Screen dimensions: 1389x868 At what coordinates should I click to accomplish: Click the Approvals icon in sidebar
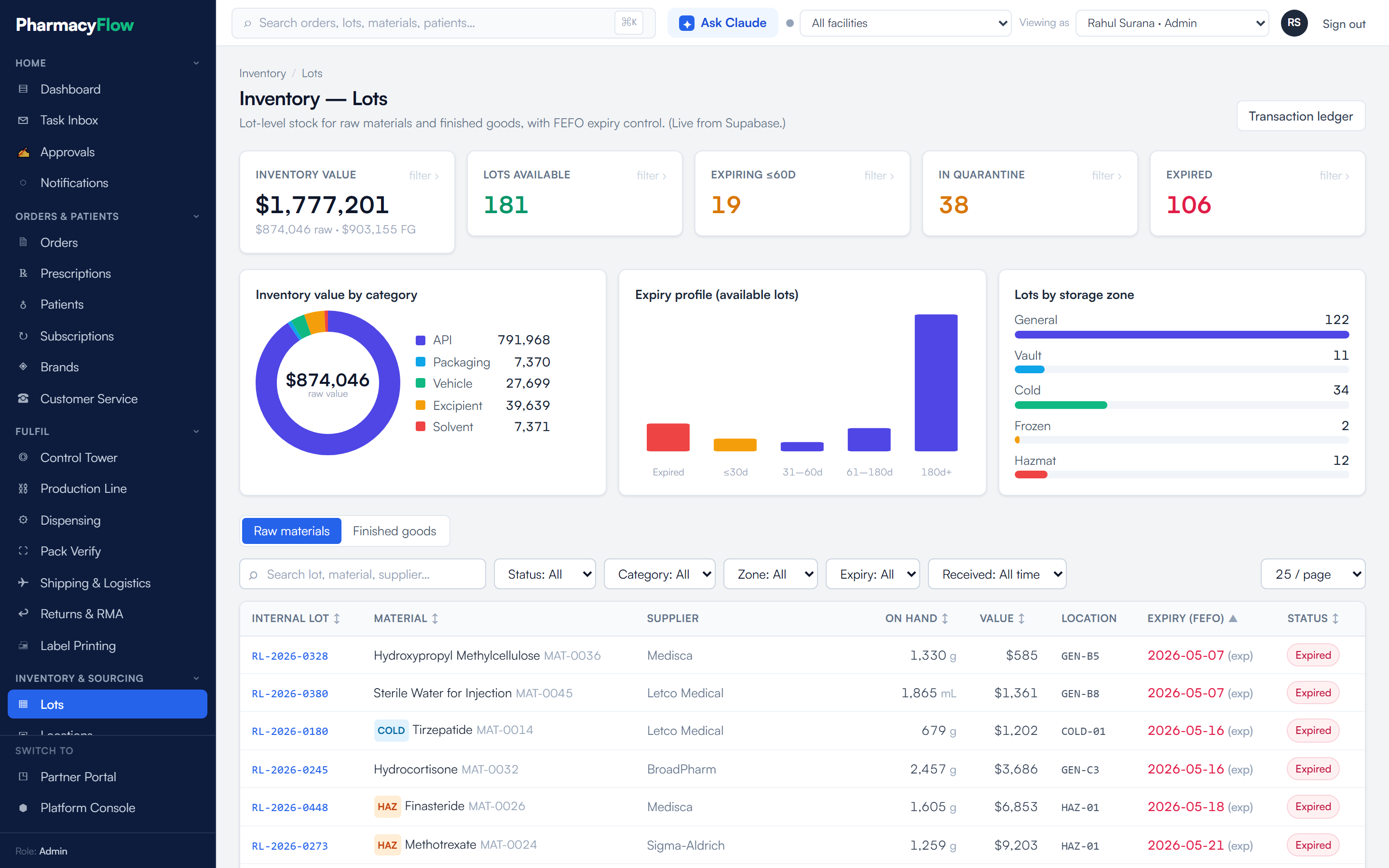23,152
